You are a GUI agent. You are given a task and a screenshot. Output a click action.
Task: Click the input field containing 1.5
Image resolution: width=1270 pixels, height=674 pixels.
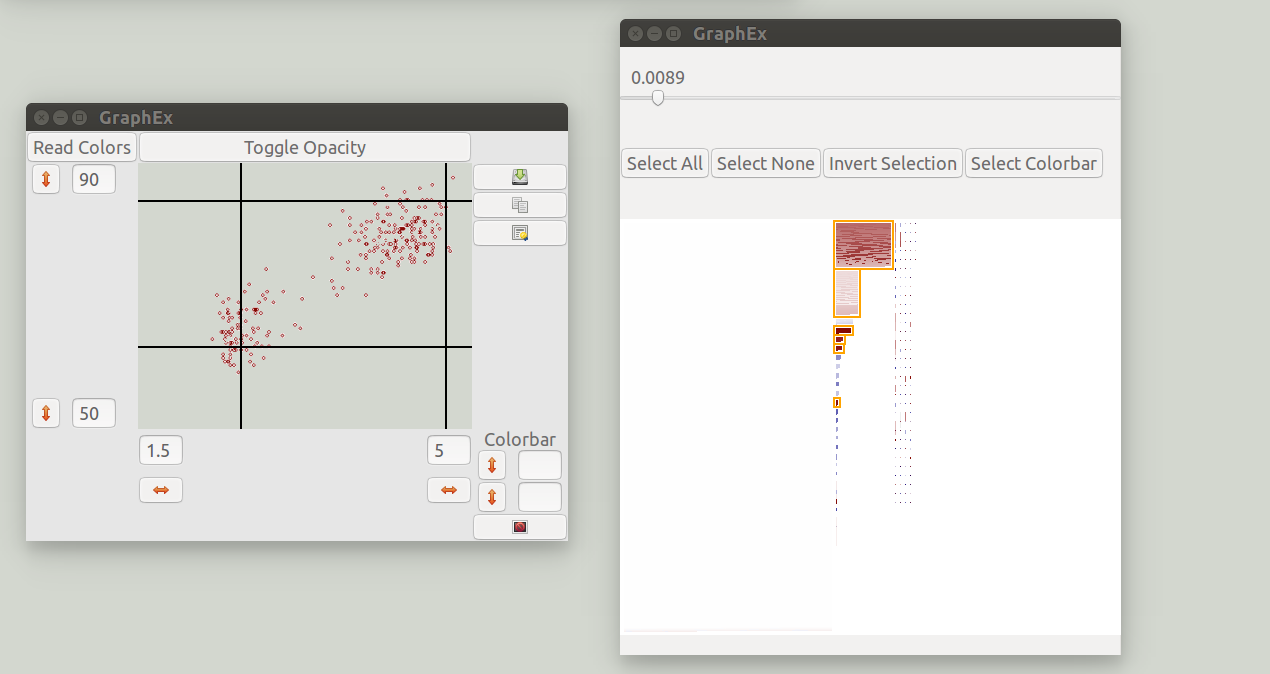(x=161, y=451)
